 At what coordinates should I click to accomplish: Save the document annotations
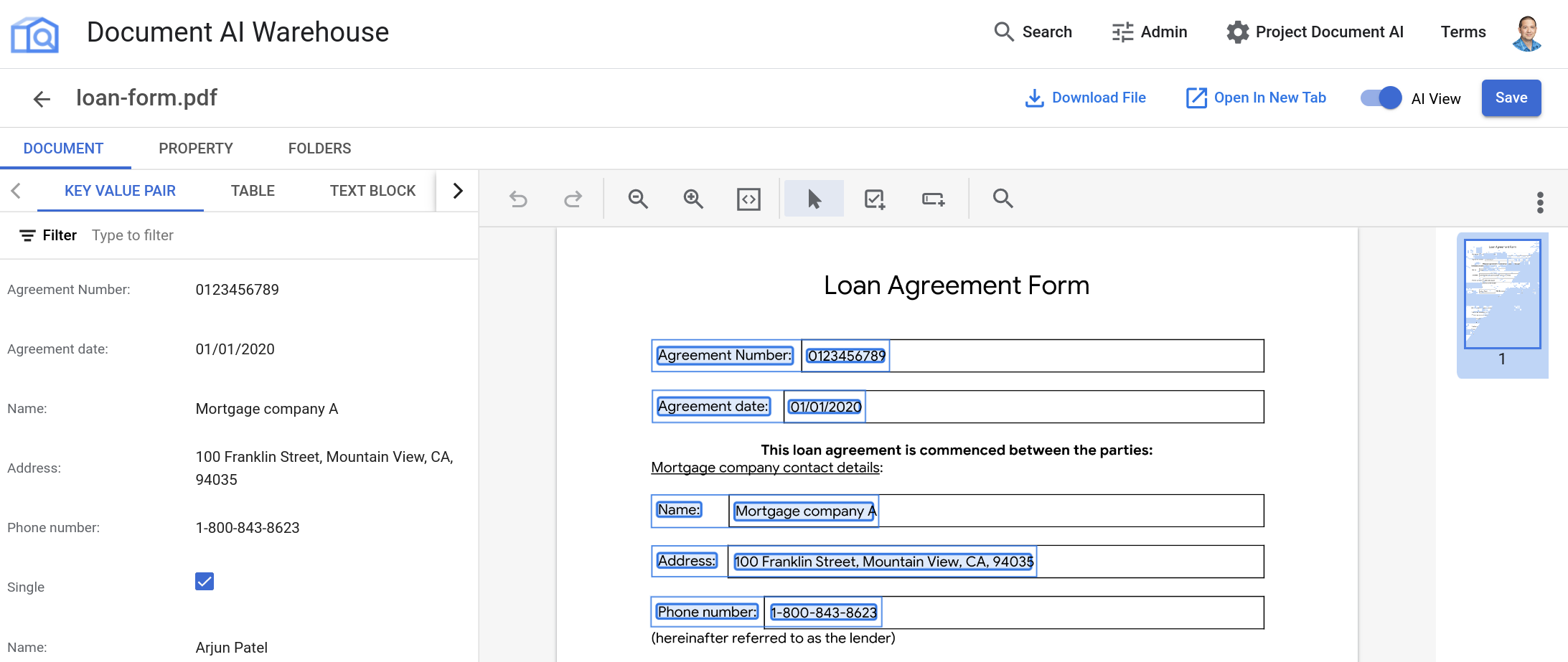1511,98
